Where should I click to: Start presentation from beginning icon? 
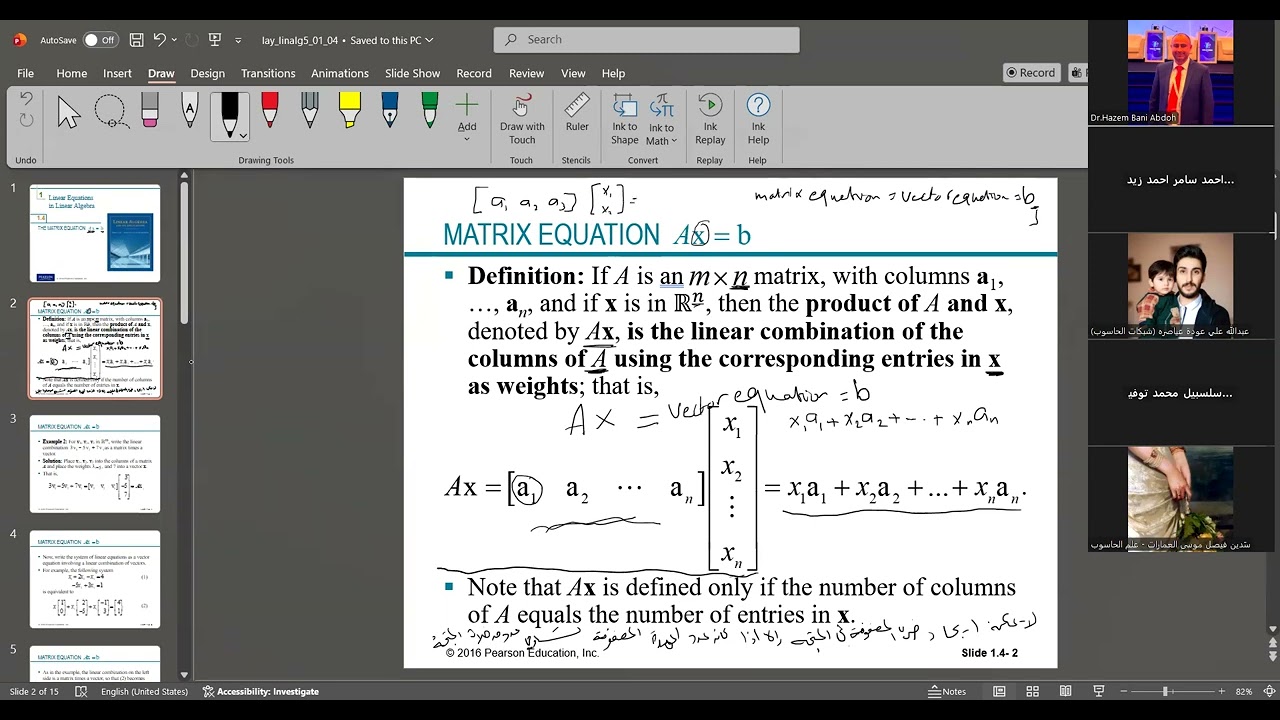(215, 40)
